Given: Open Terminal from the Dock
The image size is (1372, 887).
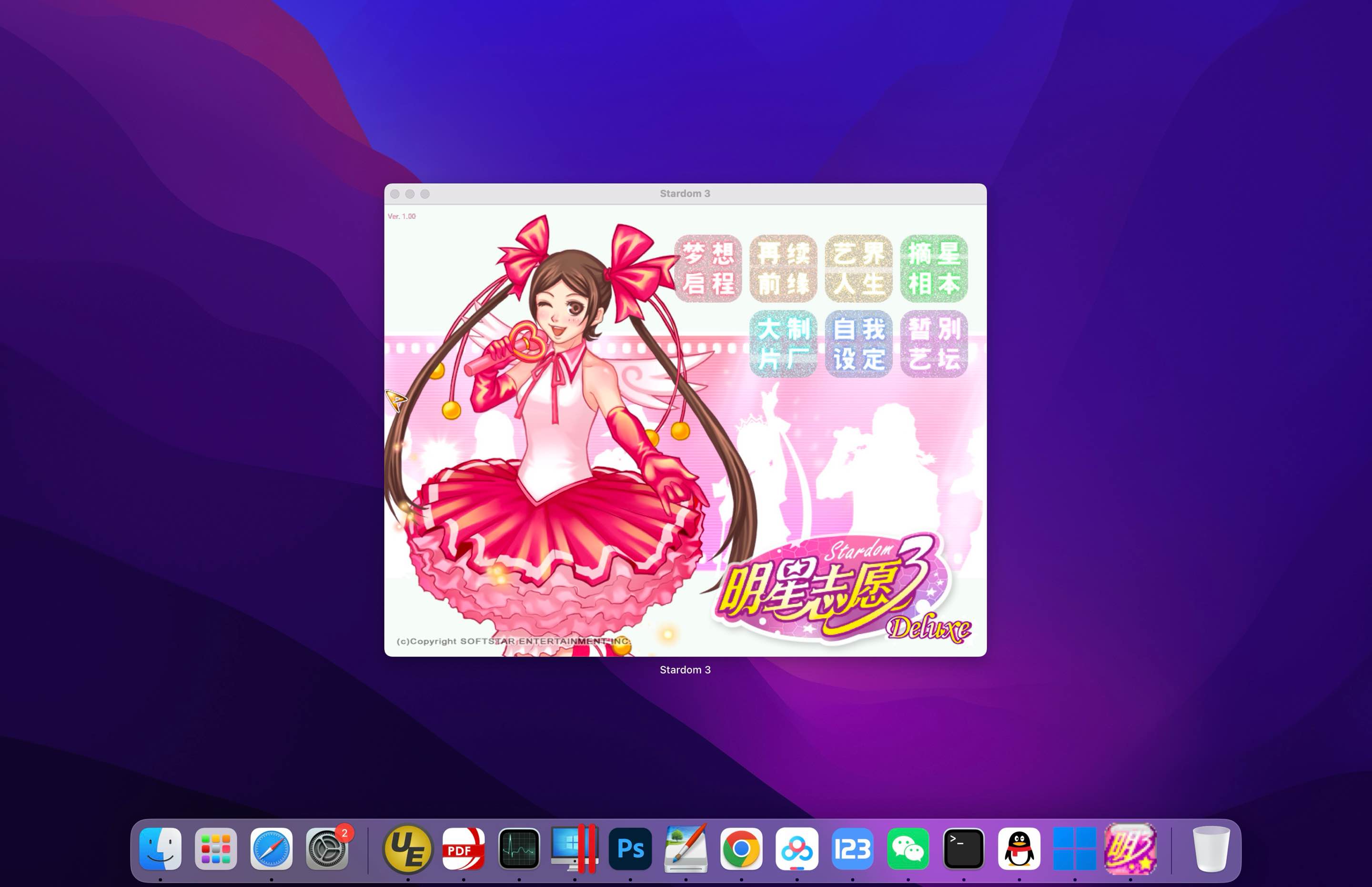Looking at the screenshot, I should tap(964, 849).
